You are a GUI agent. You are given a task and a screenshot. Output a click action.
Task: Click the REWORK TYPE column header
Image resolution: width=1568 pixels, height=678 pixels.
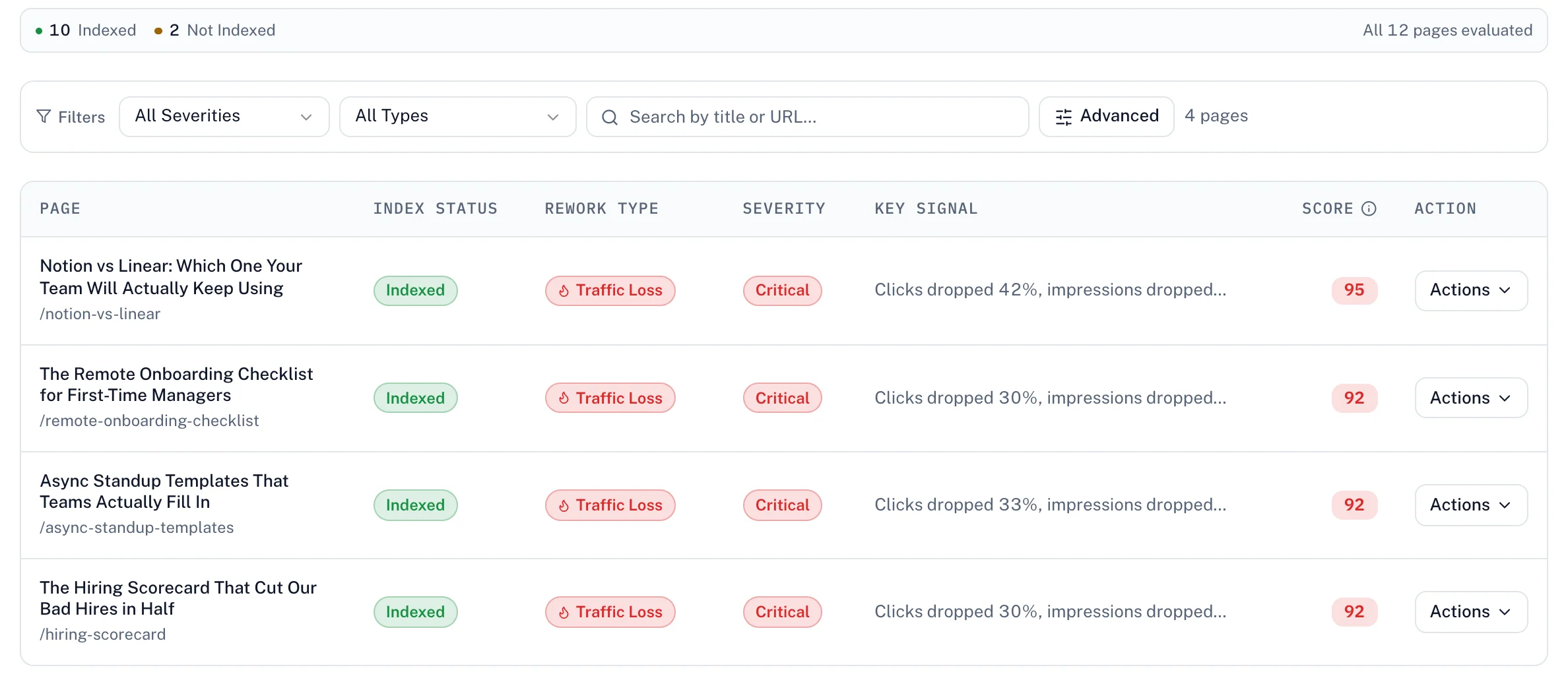(602, 208)
